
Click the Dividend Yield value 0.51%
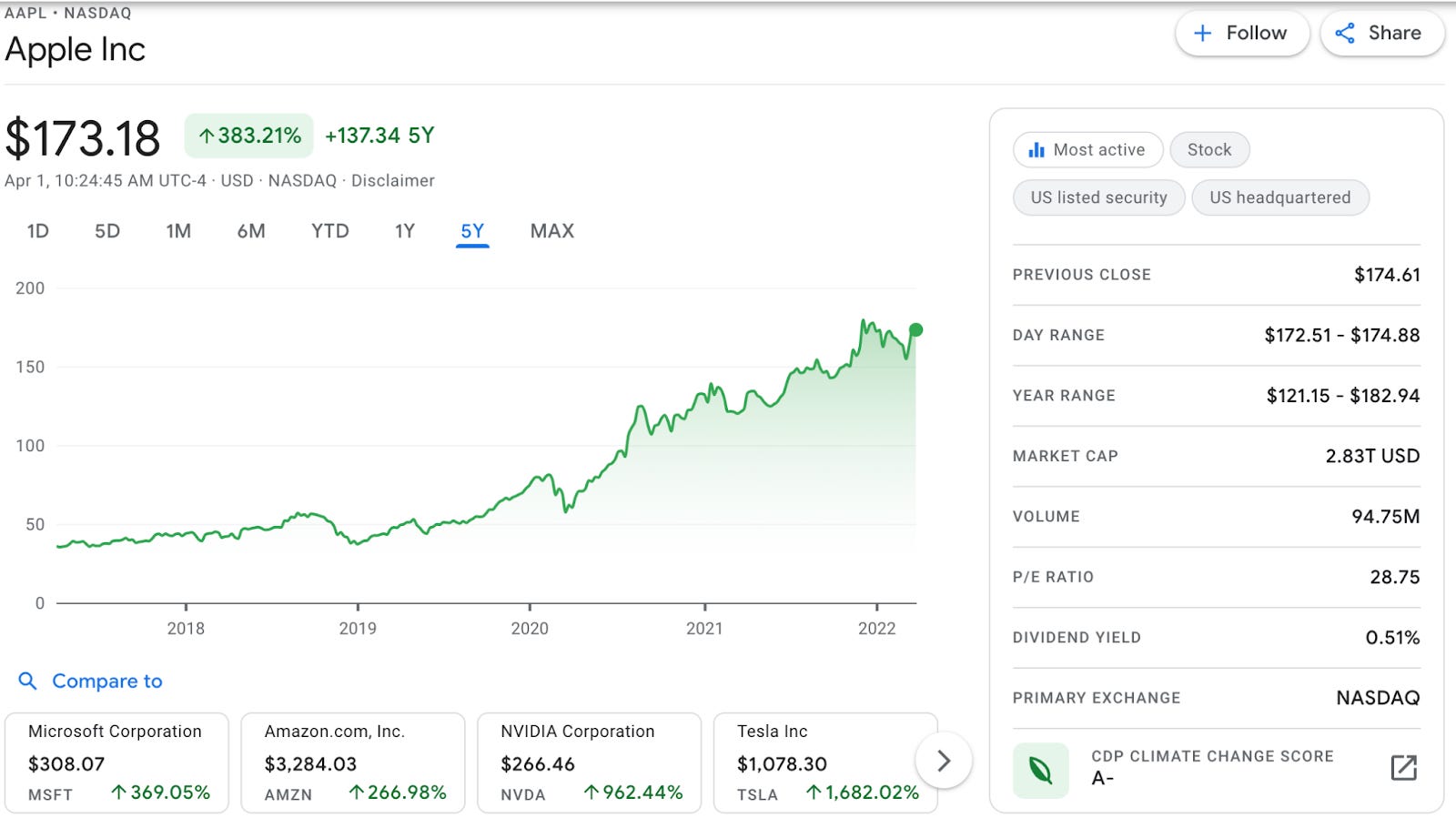(x=1392, y=638)
